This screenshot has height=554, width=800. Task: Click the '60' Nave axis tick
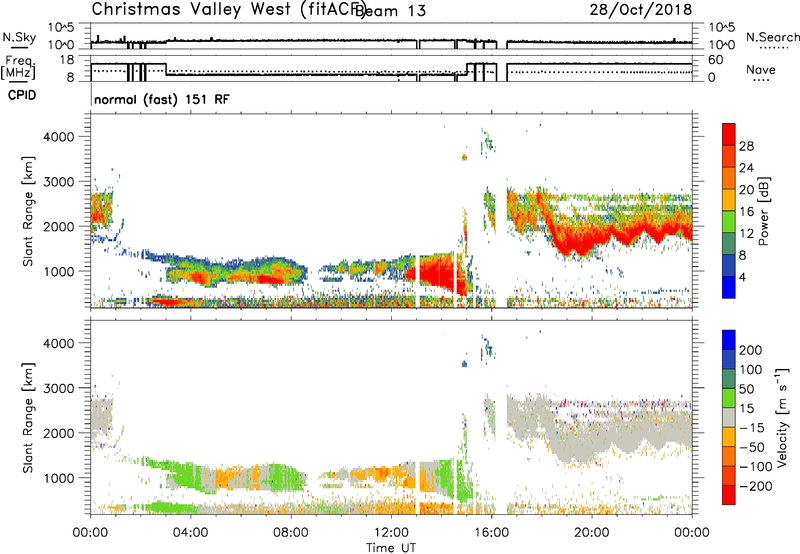click(715, 60)
